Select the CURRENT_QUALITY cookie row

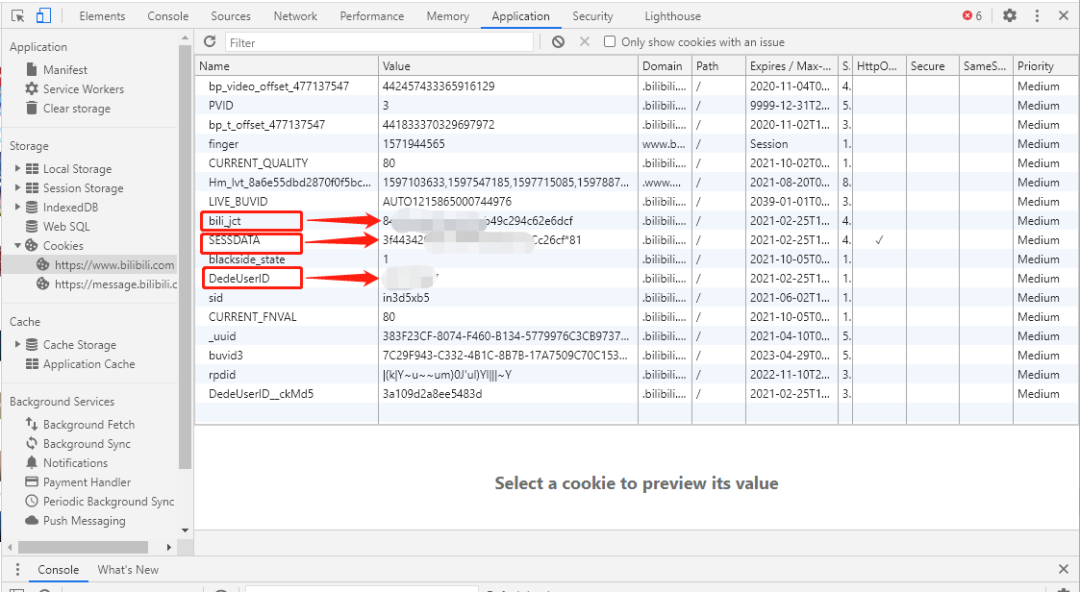[636, 163]
